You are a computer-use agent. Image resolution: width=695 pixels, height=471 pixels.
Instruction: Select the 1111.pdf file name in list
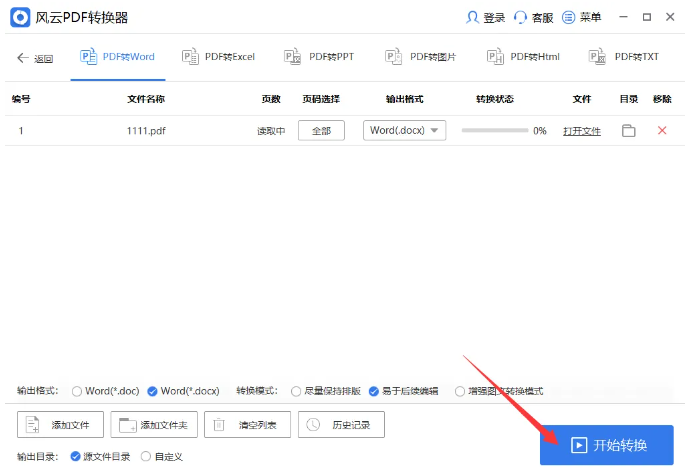click(x=146, y=131)
